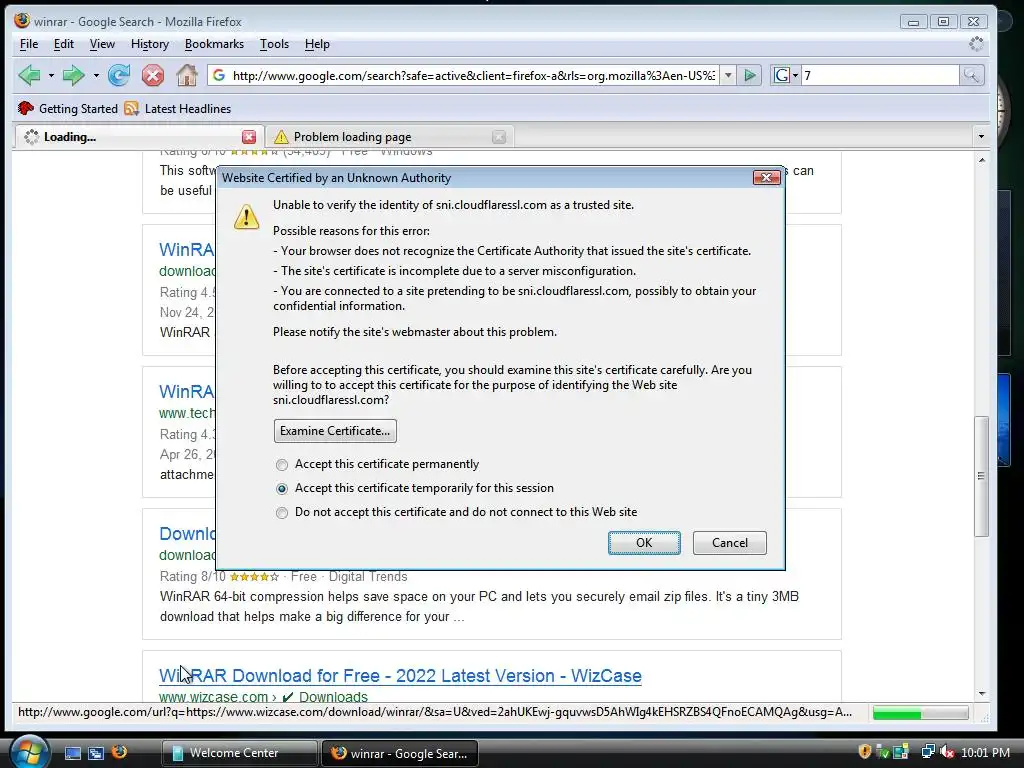Click Rating 8/10 Digital Trends result text

[283, 577]
